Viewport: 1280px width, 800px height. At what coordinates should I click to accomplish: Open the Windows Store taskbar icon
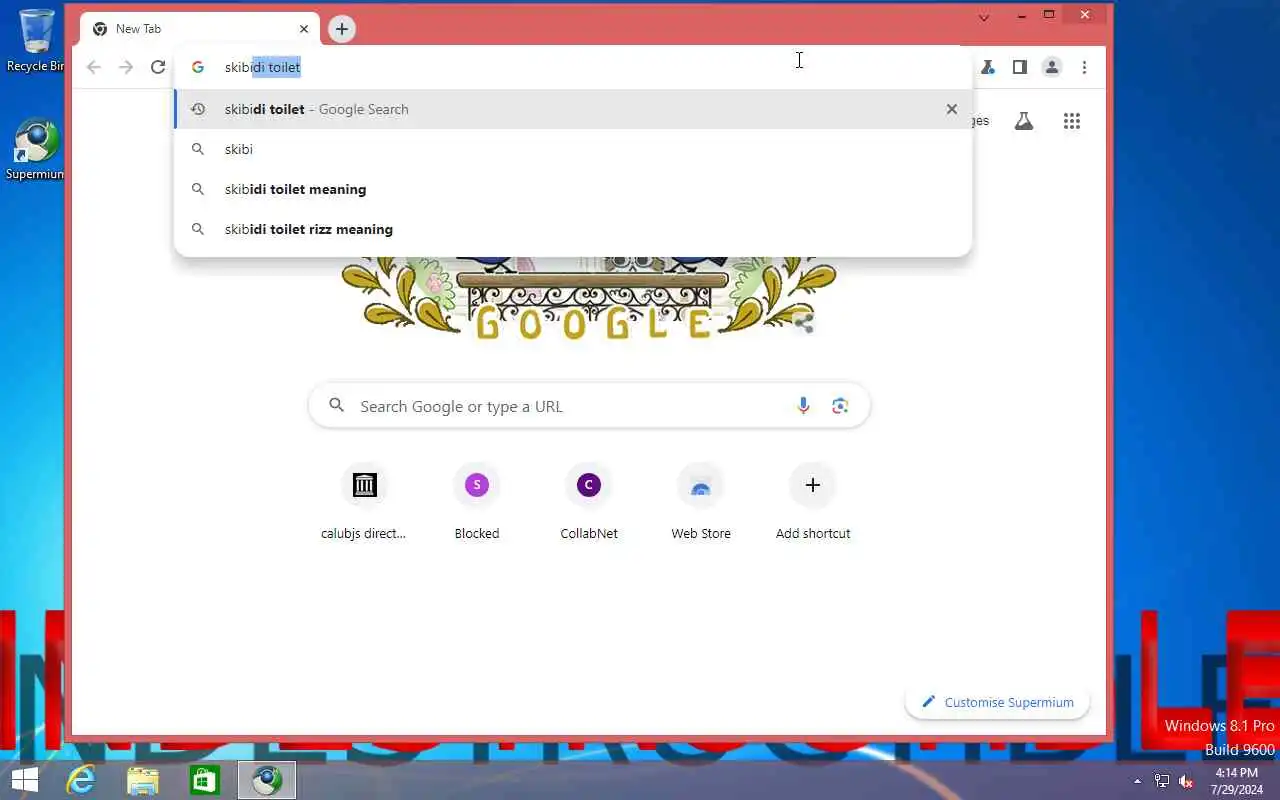pos(205,780)
